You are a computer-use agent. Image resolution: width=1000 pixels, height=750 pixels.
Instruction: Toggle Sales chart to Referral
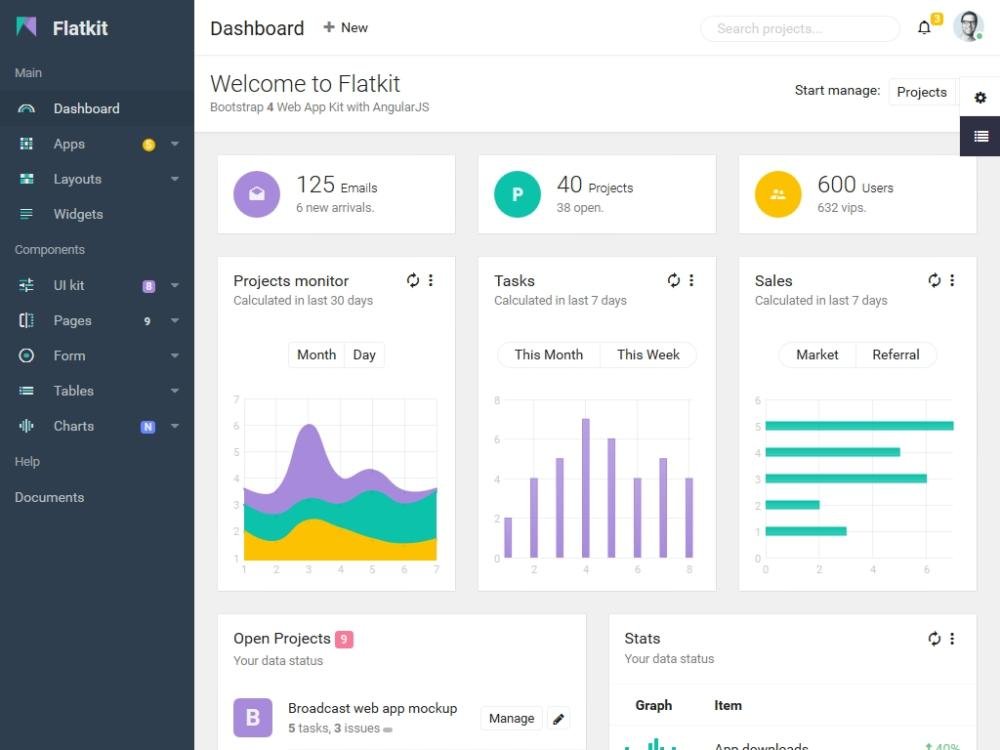point(895,355)
